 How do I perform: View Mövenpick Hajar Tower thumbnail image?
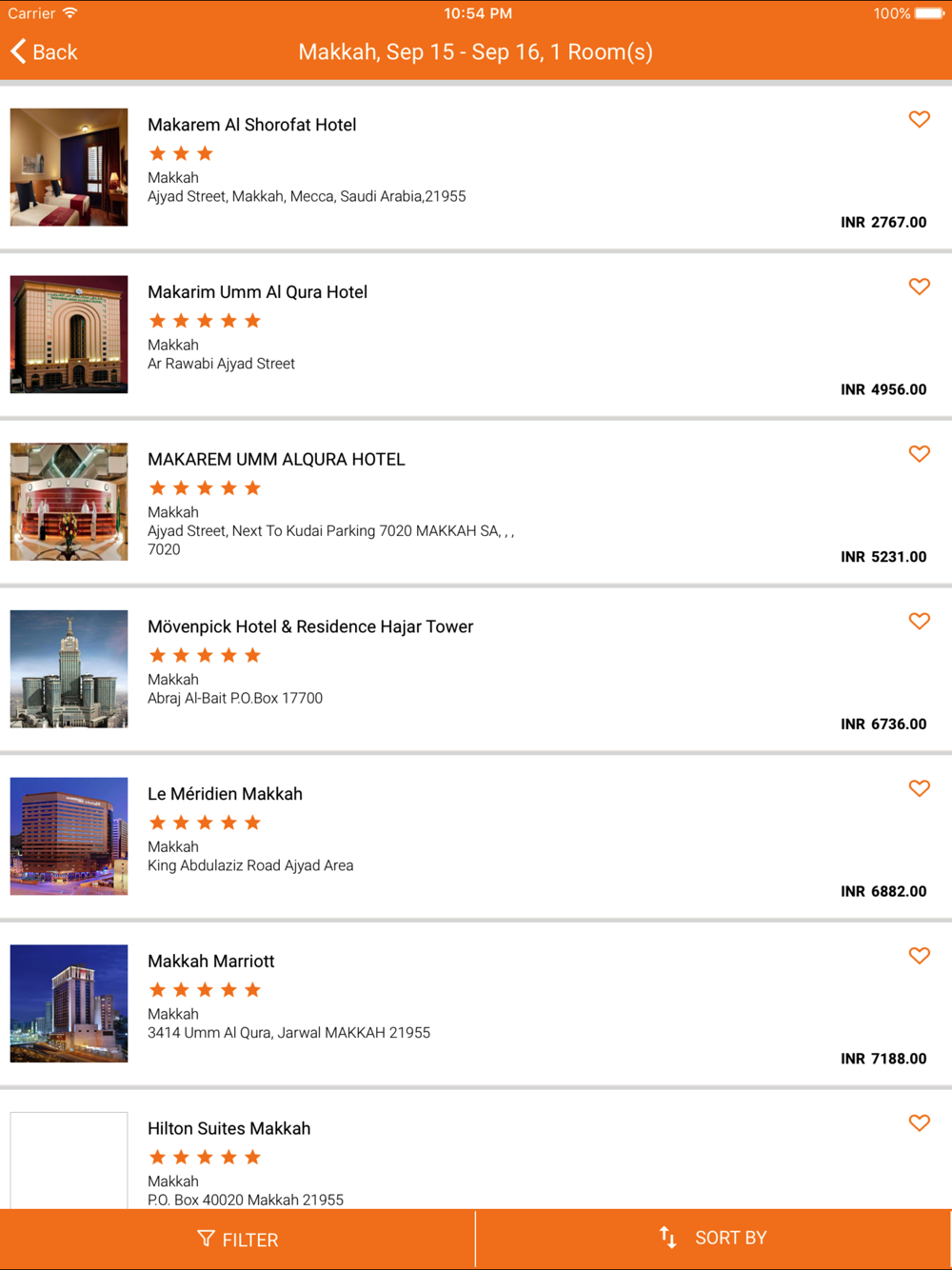(69, 669)
